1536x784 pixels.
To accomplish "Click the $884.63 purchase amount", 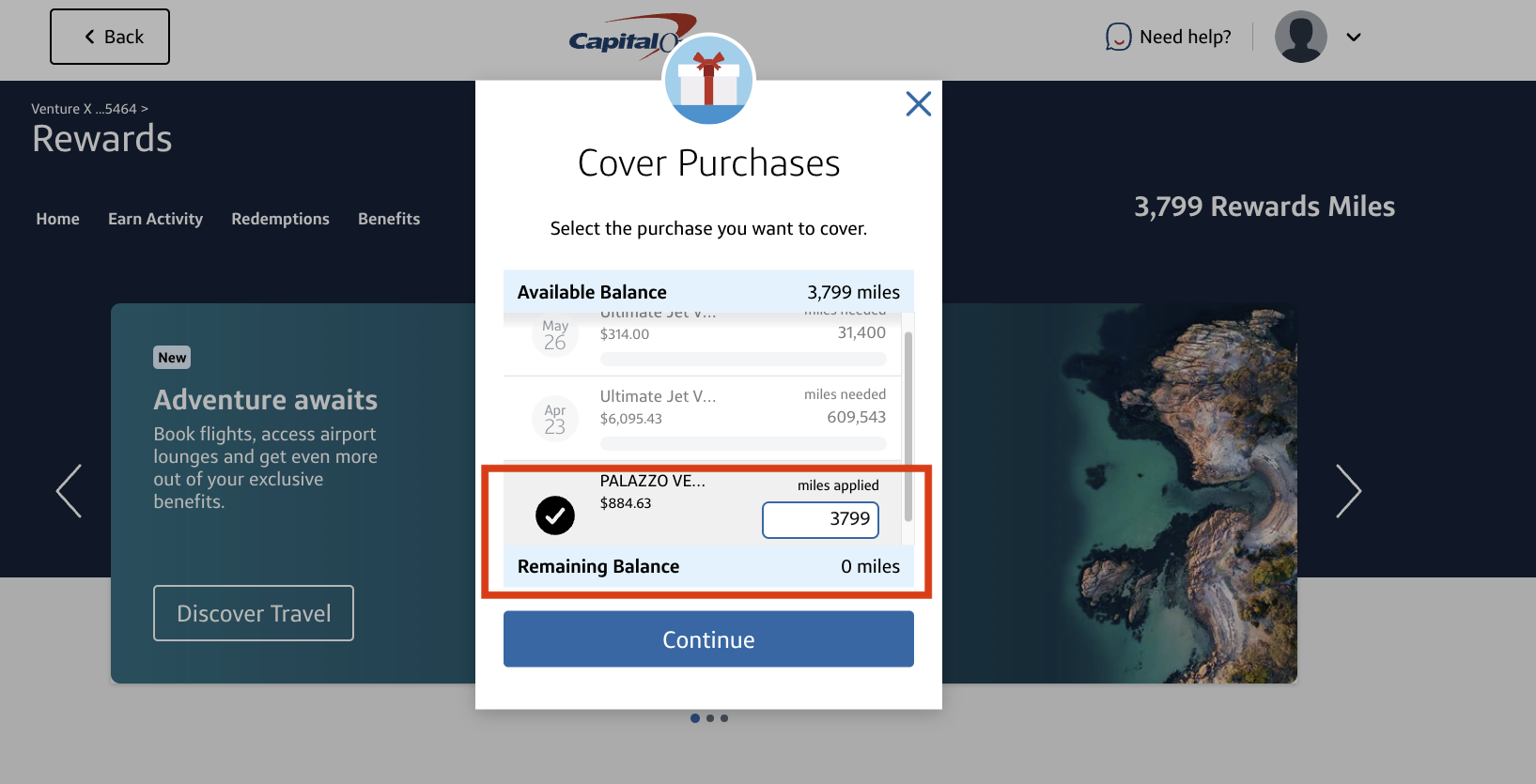I will tap(626, 503).
